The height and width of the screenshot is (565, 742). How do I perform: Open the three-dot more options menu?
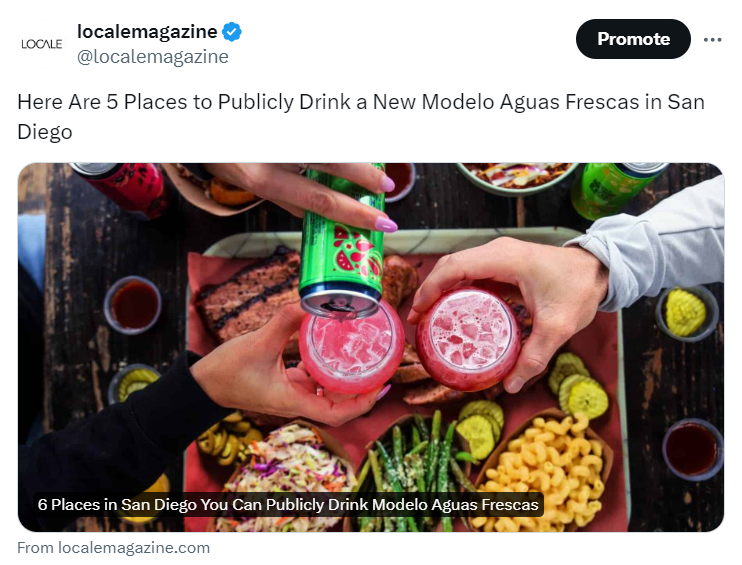(x=712, y=40)
